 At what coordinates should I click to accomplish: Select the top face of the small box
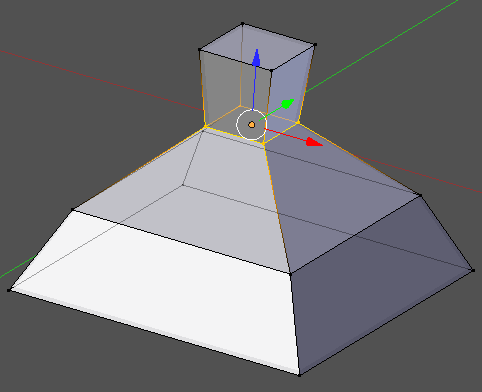257,47
